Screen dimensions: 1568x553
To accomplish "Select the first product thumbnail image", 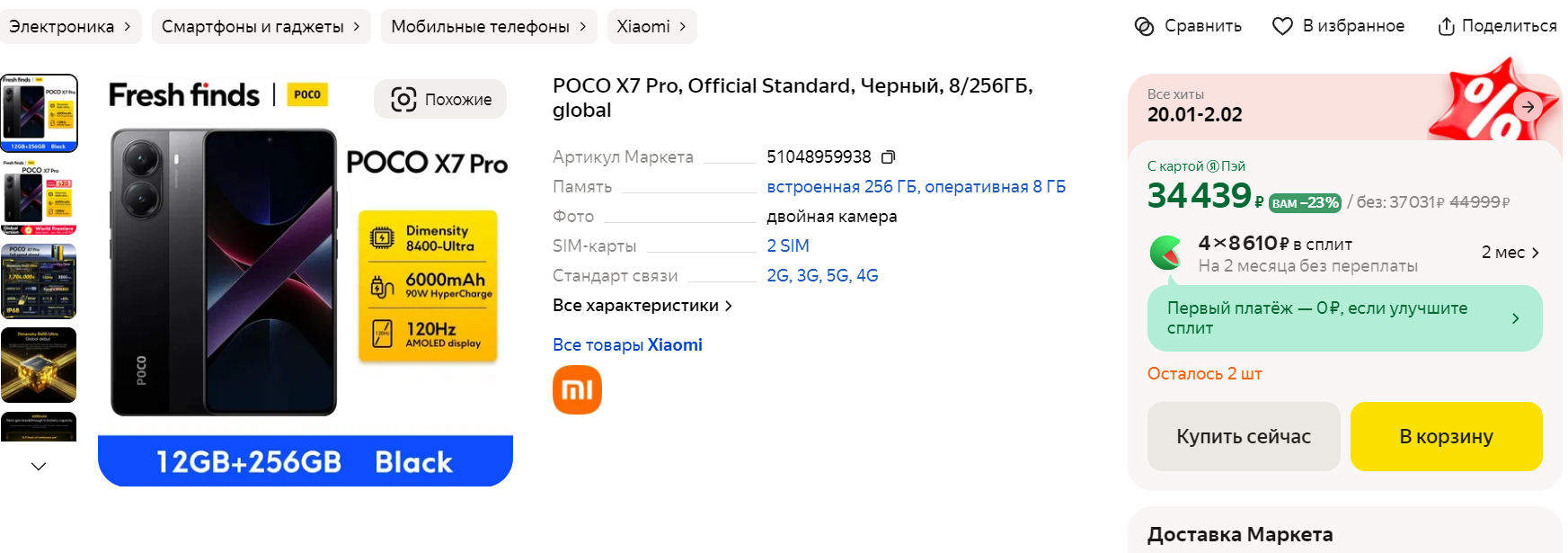I will pyautogui.click(x=39, y=113).
